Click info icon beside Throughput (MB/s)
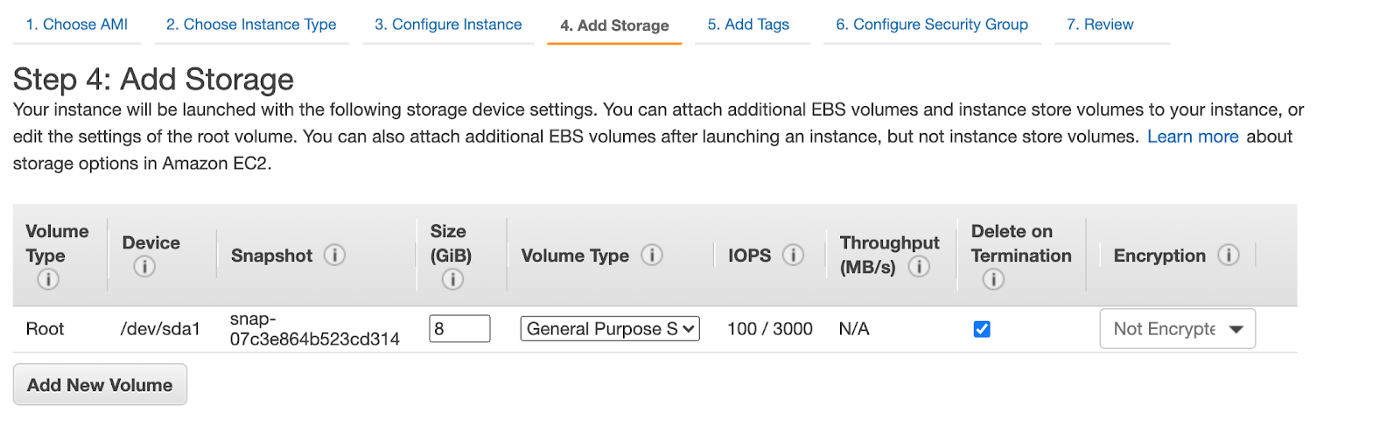 [919, 267]
